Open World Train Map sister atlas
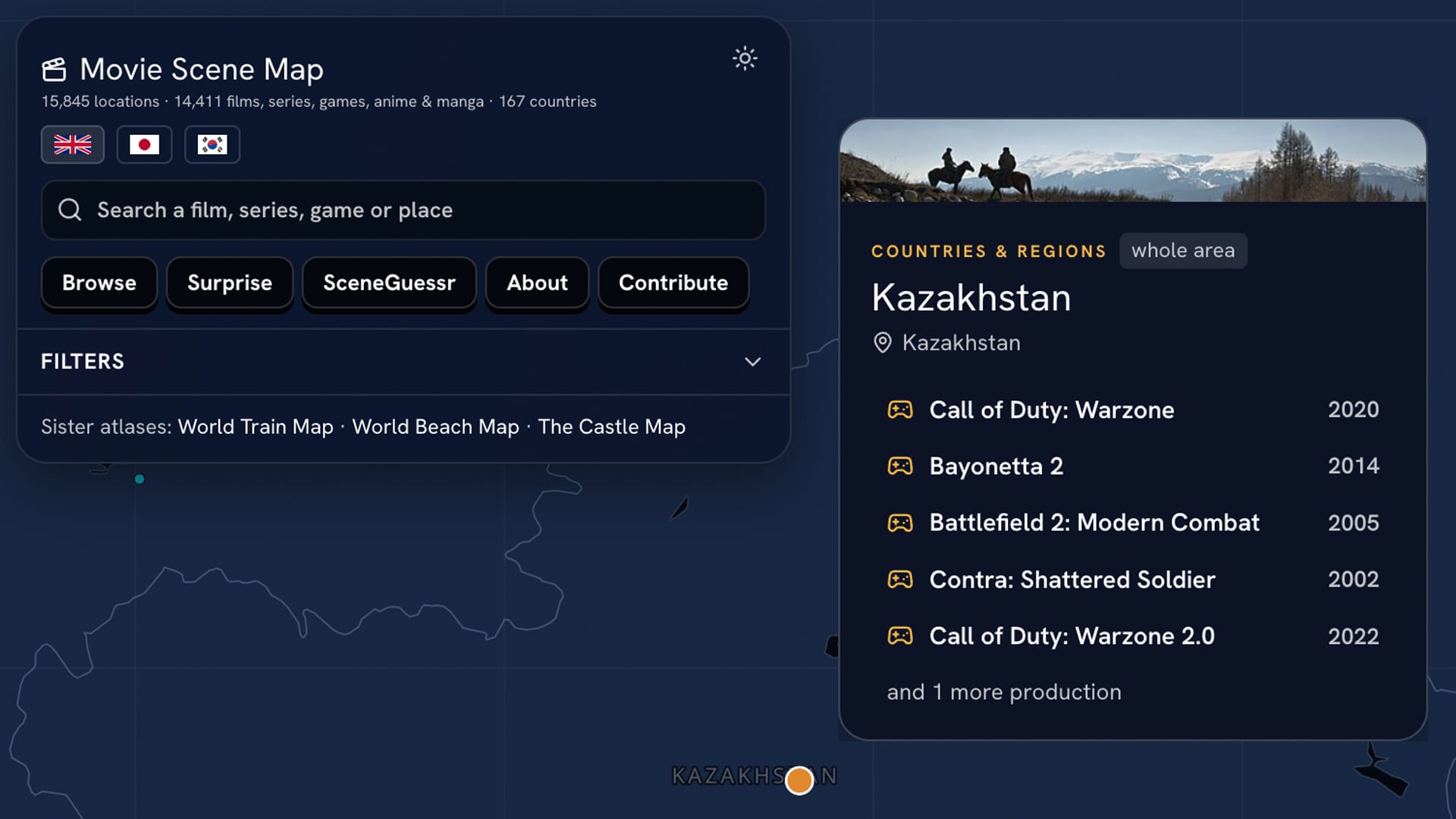The image size is (1456, 819). [256, 427]
